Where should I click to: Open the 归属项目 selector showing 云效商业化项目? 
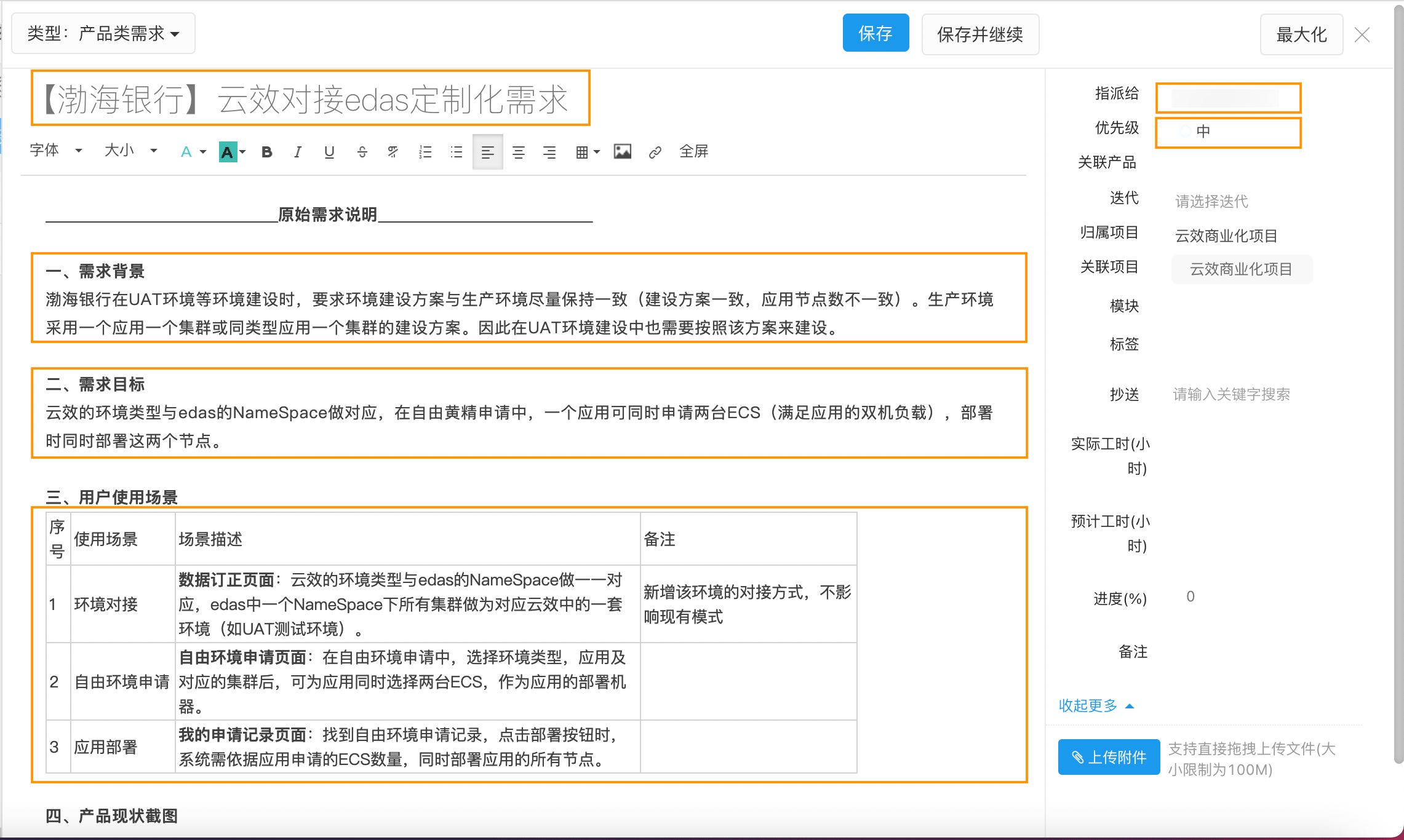pos(1226,236)
